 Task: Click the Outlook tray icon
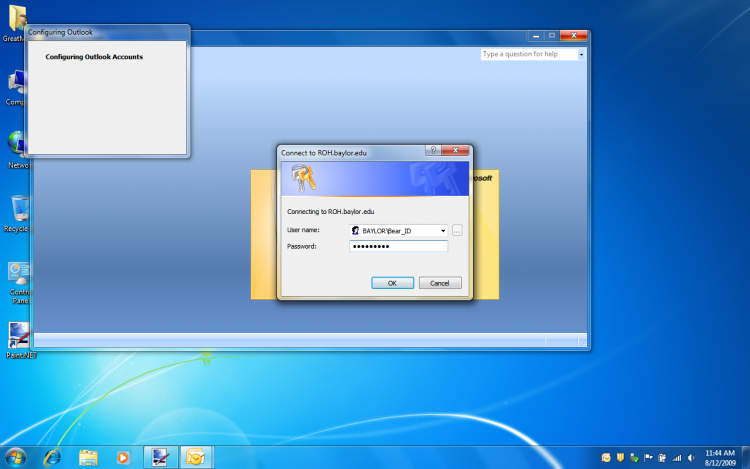coord(606,458)
